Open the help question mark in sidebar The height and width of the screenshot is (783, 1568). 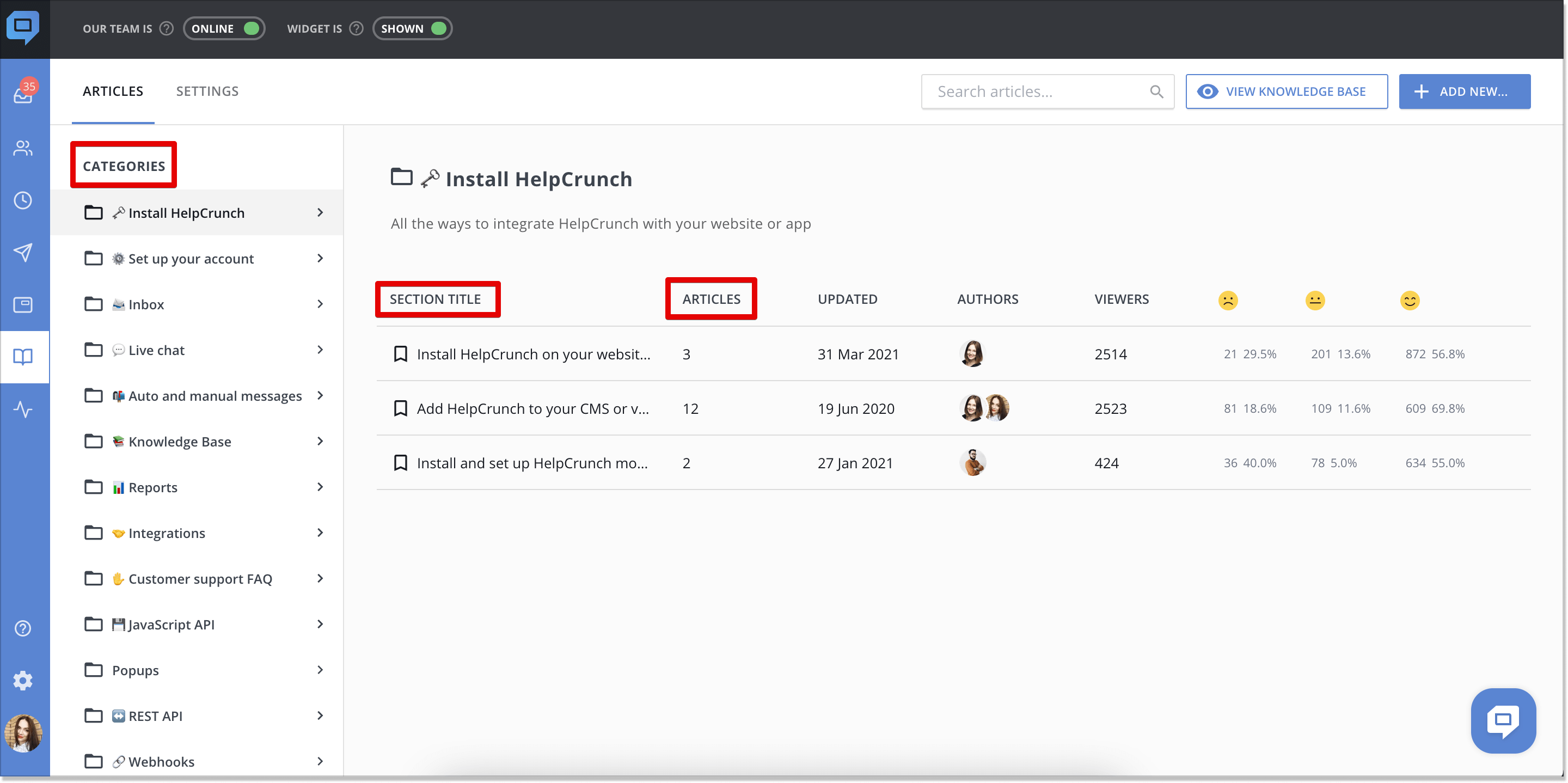pyautogui.click(x=23, y=628)
